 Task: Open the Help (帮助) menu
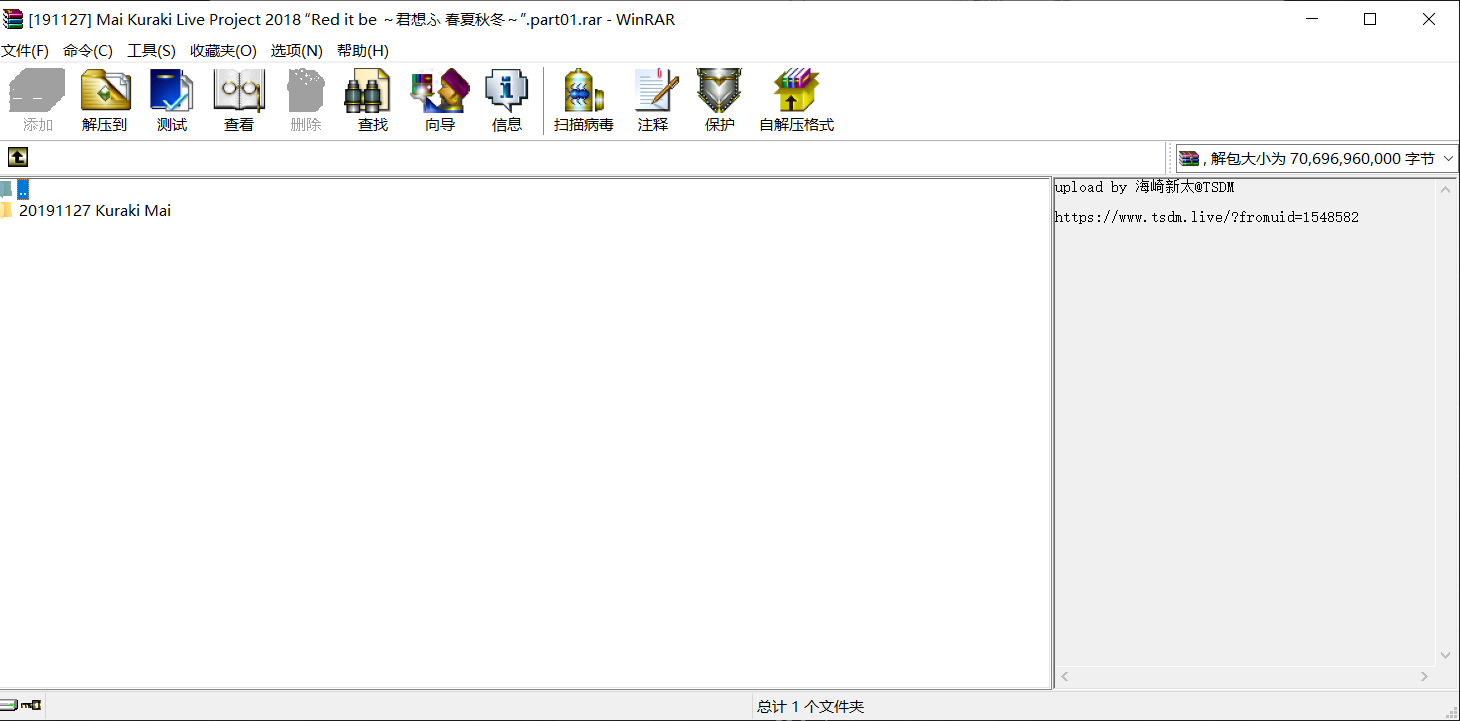[x=362, y=51]
